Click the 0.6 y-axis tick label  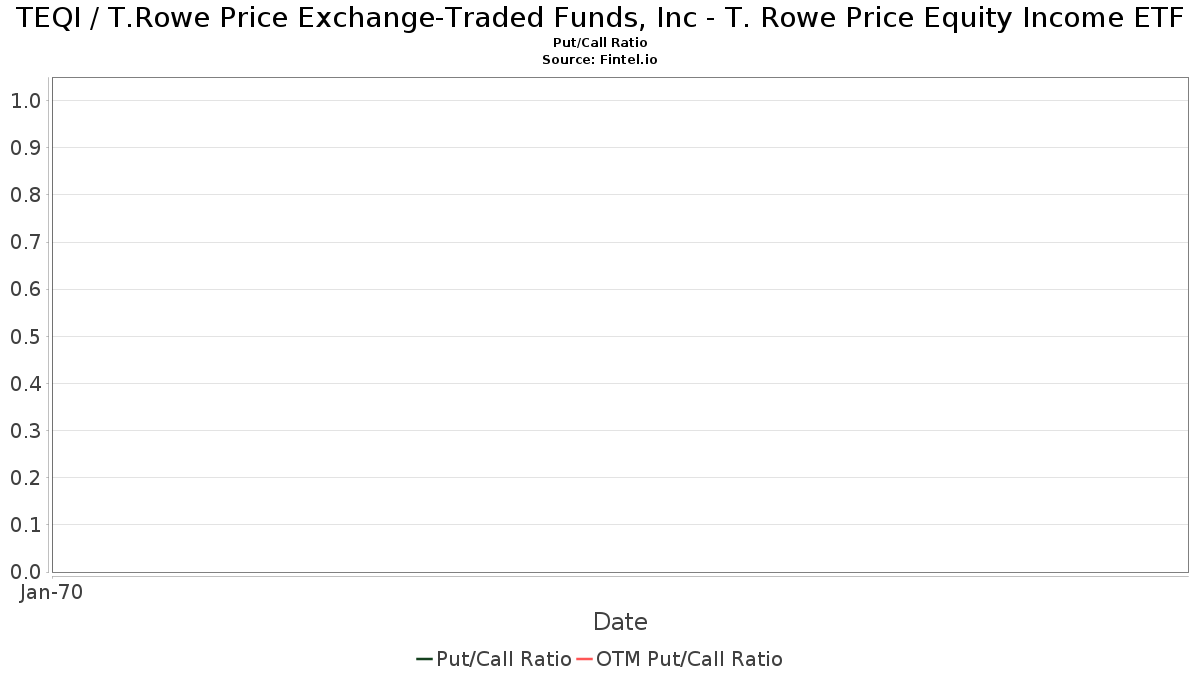[x=25, y=289]
